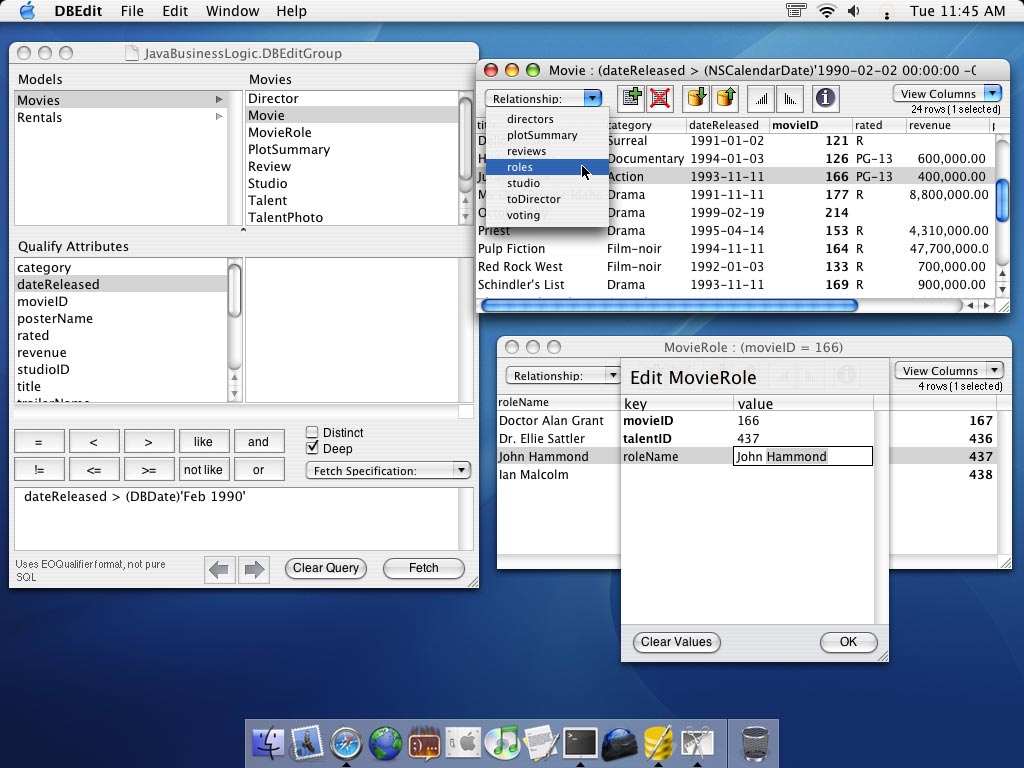Open Finder from the Dock
The height and width of the screenshot is (768, 1024).
tap(268, 743)
